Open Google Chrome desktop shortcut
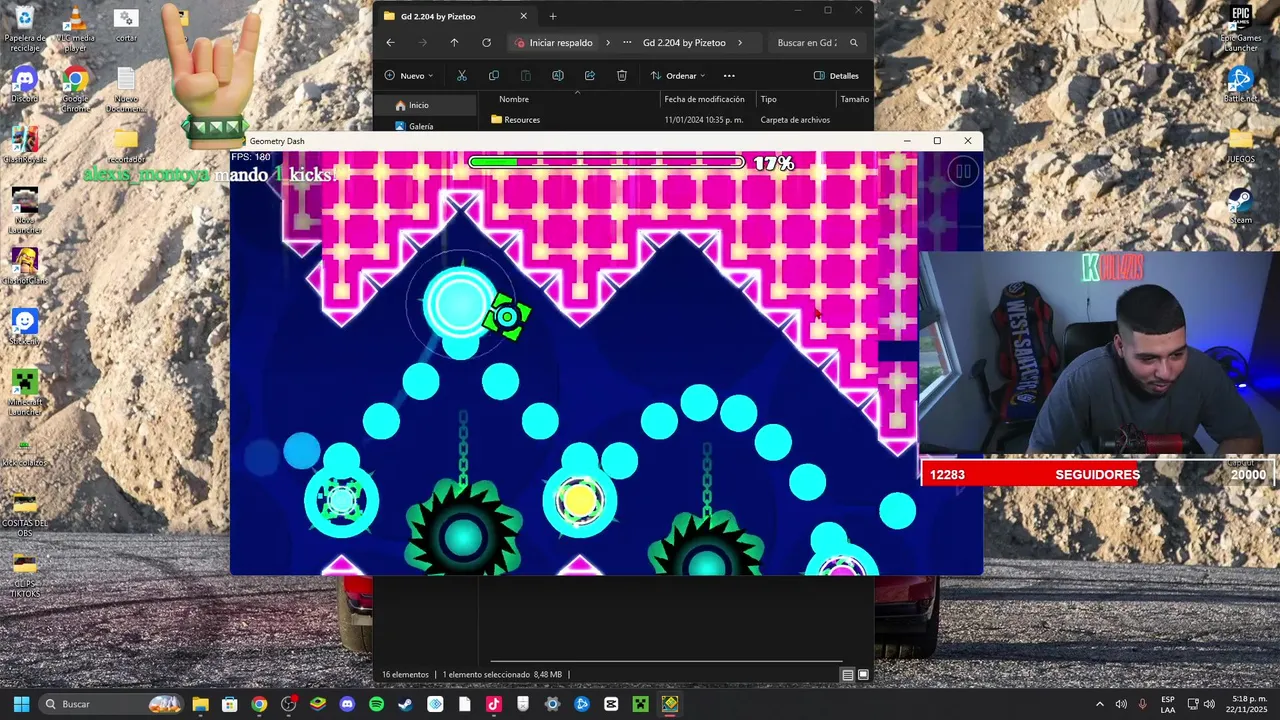The width and height of the screenshot is (1280, 720). [x=75, y=88]
